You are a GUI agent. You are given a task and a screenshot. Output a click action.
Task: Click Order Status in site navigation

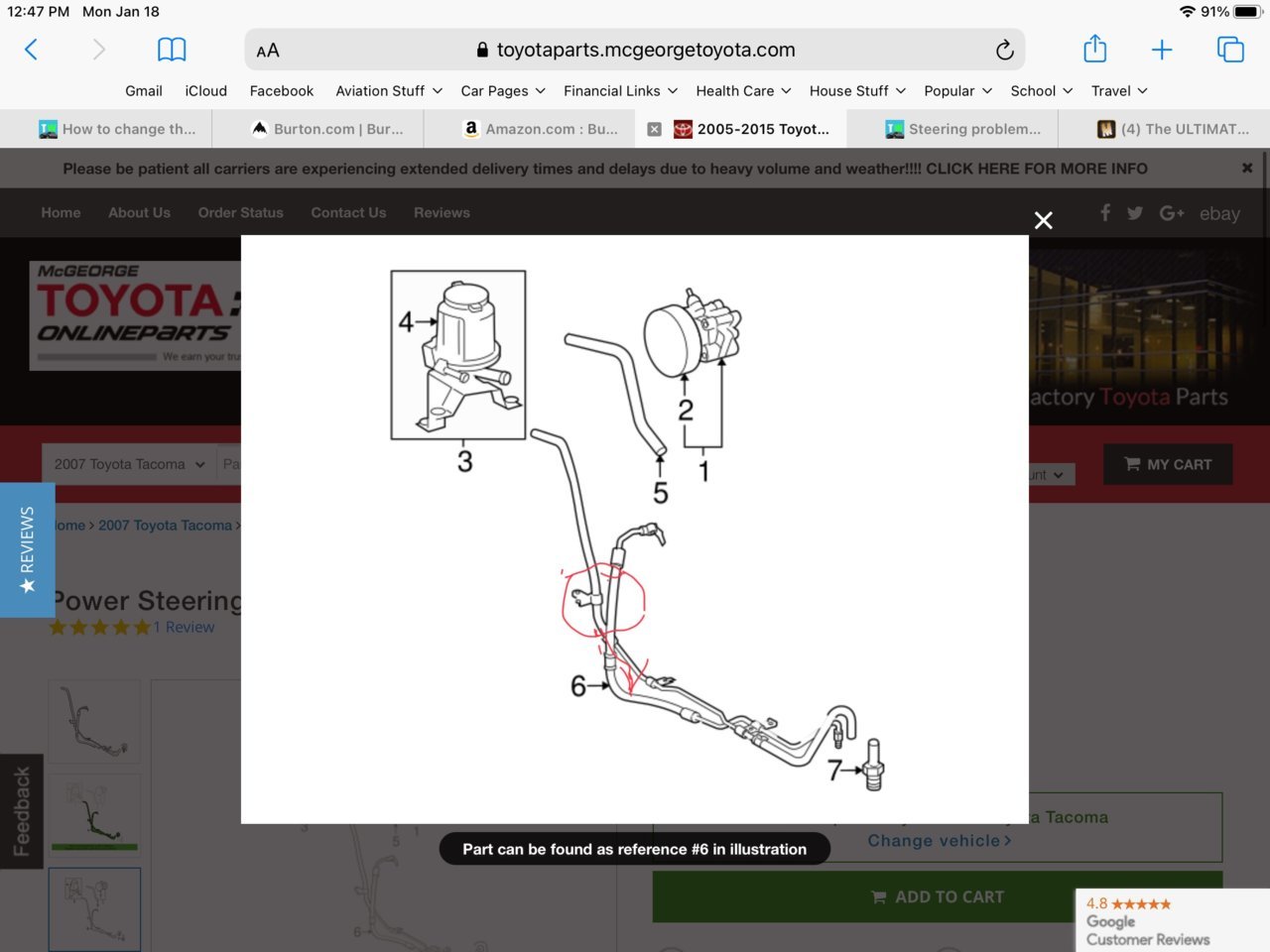pos(240,212)
